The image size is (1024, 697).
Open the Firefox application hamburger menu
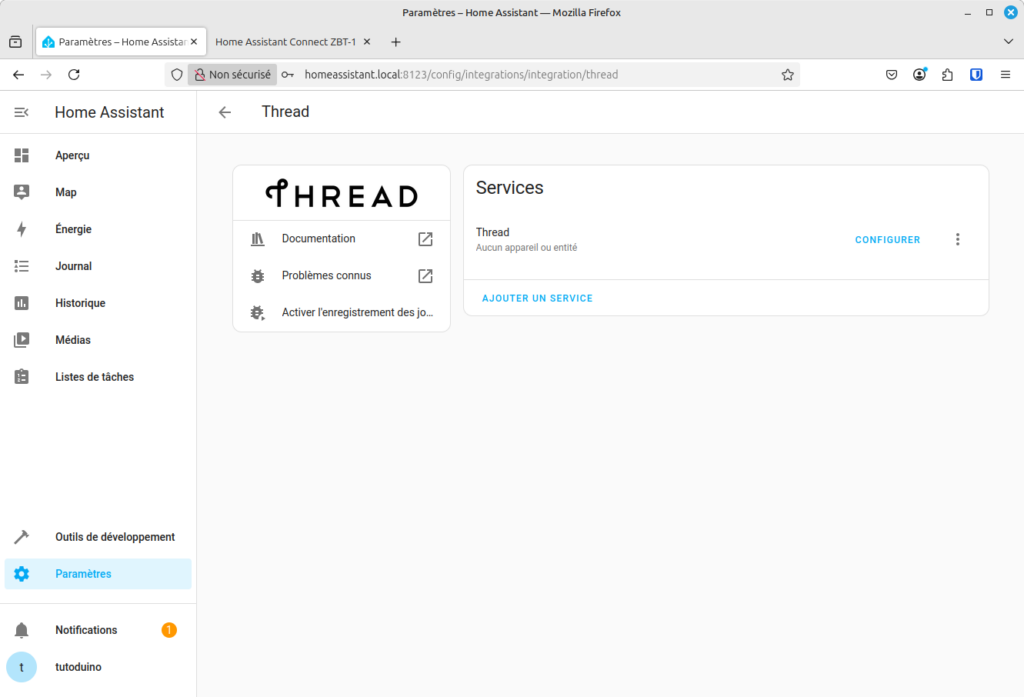(1006, 74)
